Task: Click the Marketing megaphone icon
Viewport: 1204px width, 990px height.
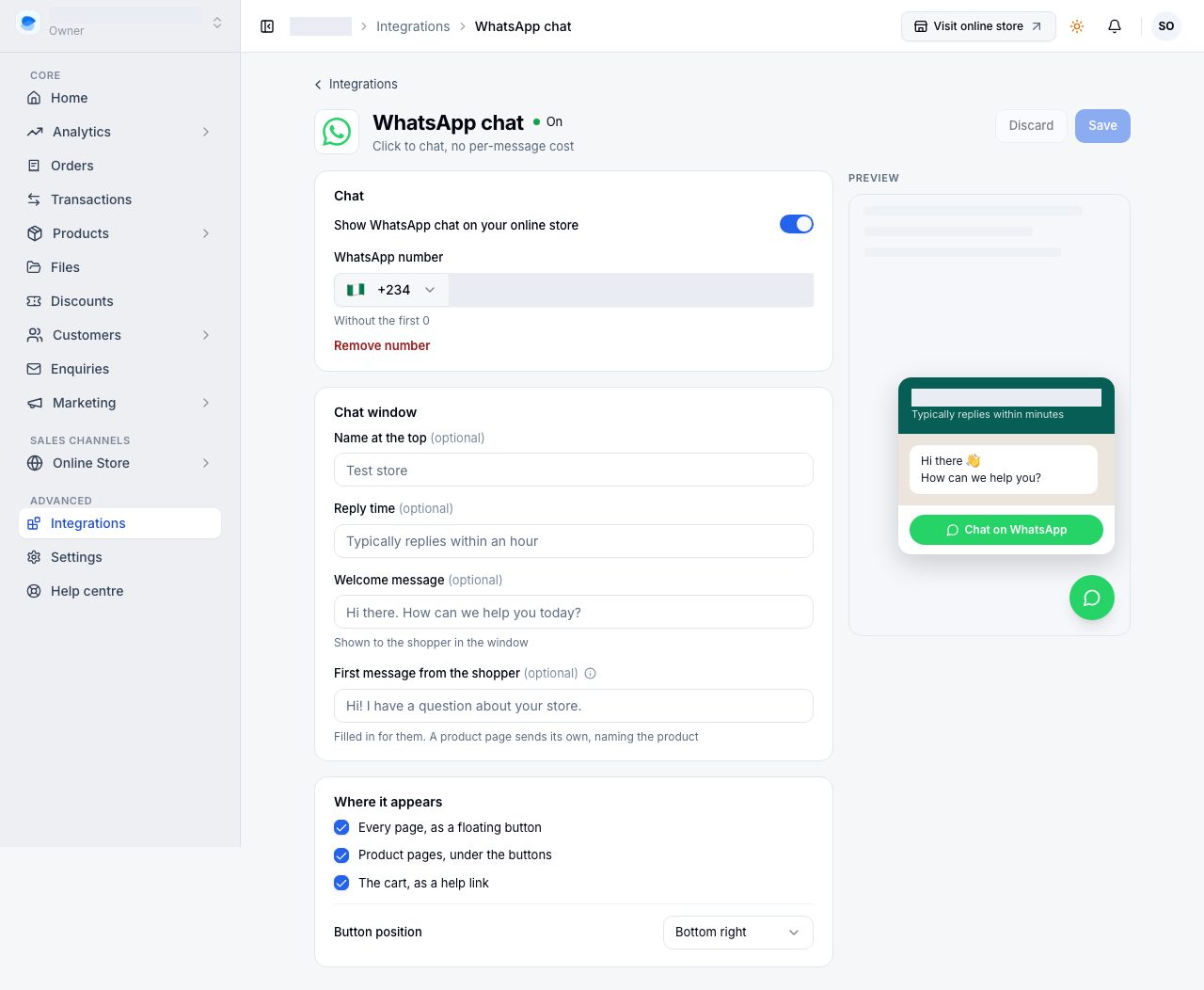Action: click(35, 403)
